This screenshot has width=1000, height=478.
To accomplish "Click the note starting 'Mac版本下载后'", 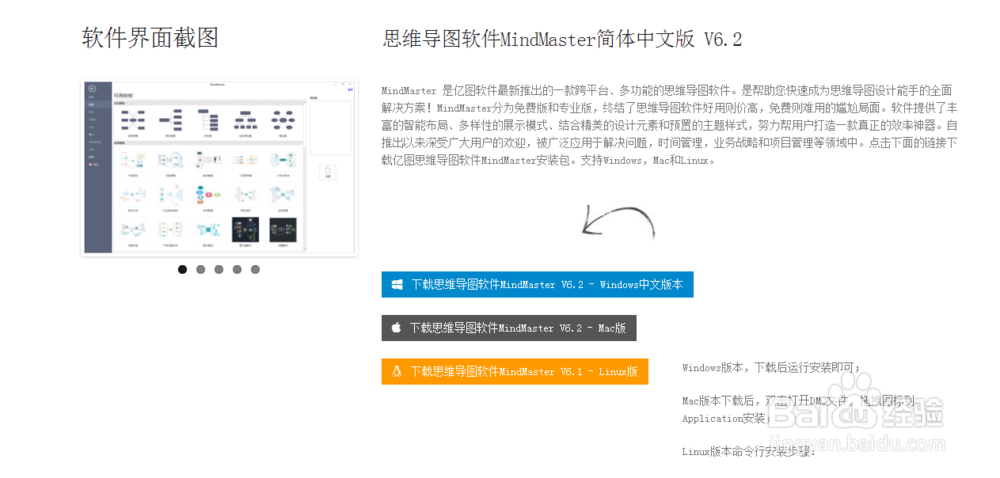I will [x=798, y=409].
